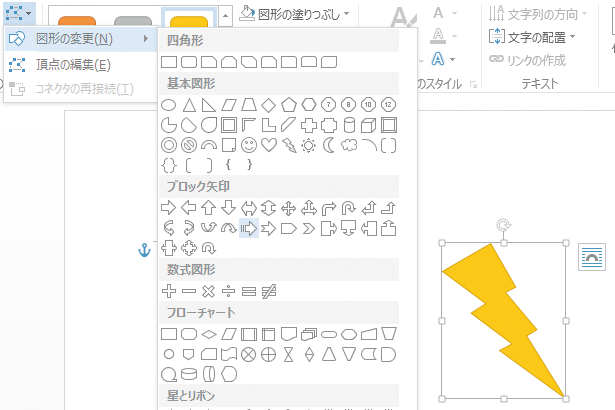615x410 pixels.
Task: Open text fill A dropdown arrow
Action: click(x=455, y=13)
